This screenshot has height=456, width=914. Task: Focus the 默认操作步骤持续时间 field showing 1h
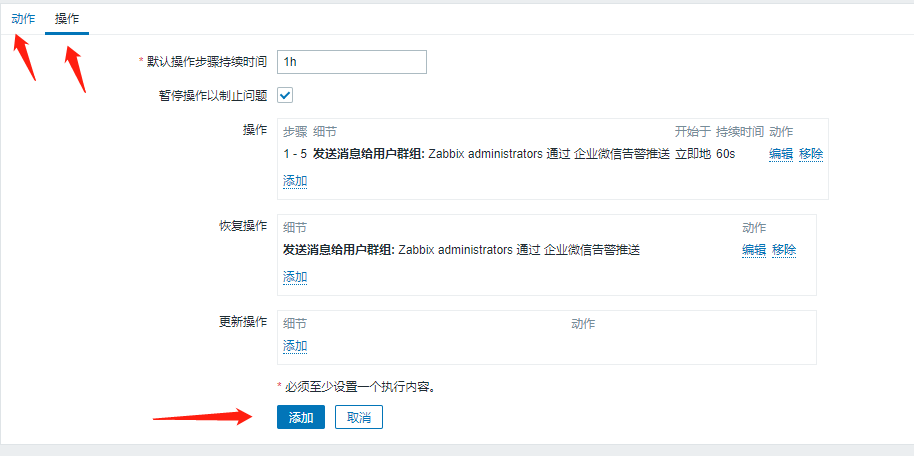352,62
